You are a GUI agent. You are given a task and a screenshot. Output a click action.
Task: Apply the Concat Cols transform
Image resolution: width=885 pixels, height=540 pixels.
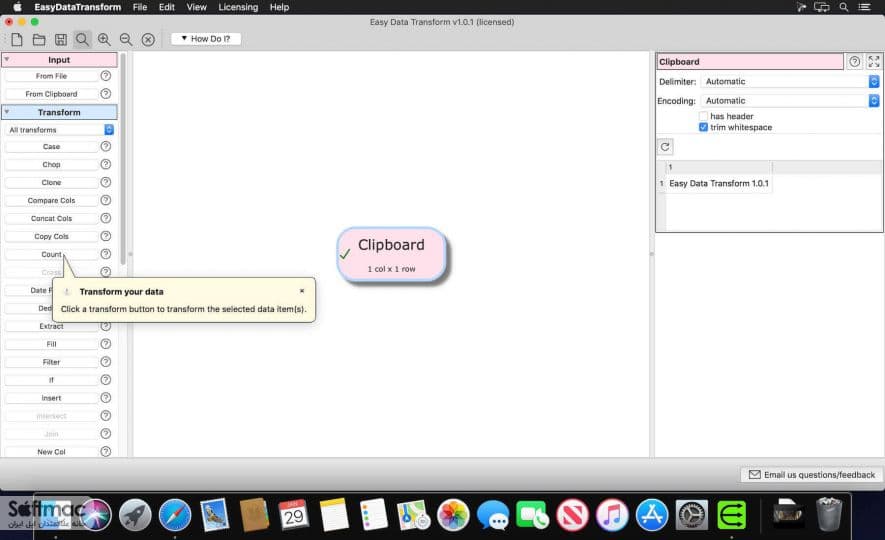pos(51,218)
